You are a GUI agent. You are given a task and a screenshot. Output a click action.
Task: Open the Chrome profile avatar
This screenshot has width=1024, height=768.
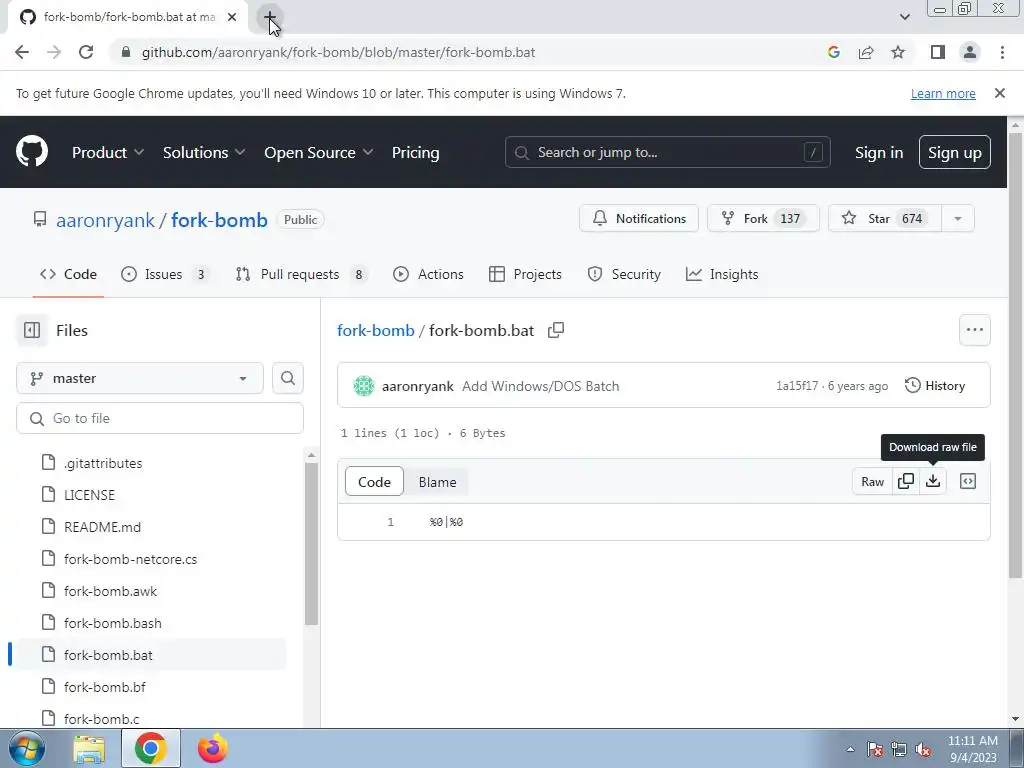coord(970,52)
